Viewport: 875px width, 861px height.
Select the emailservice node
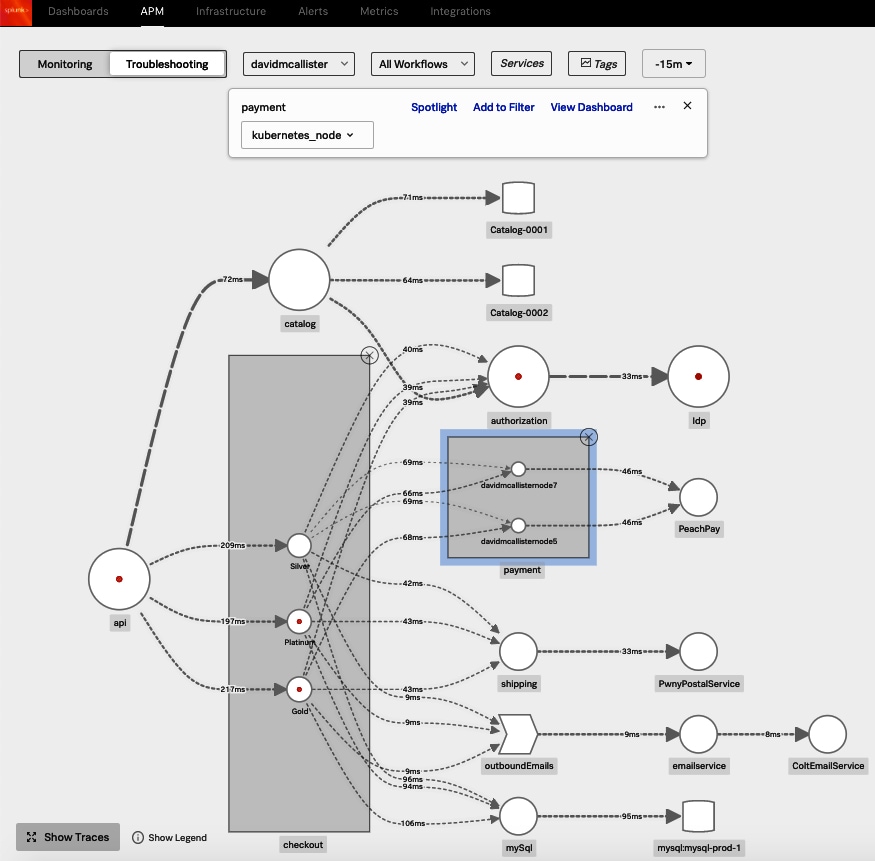(x=698, y=734)
